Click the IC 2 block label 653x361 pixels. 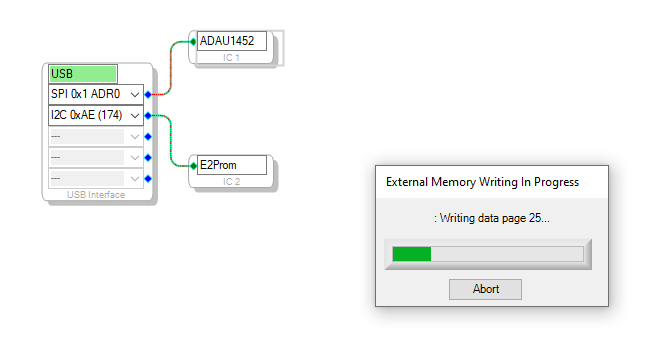[231, 182]
